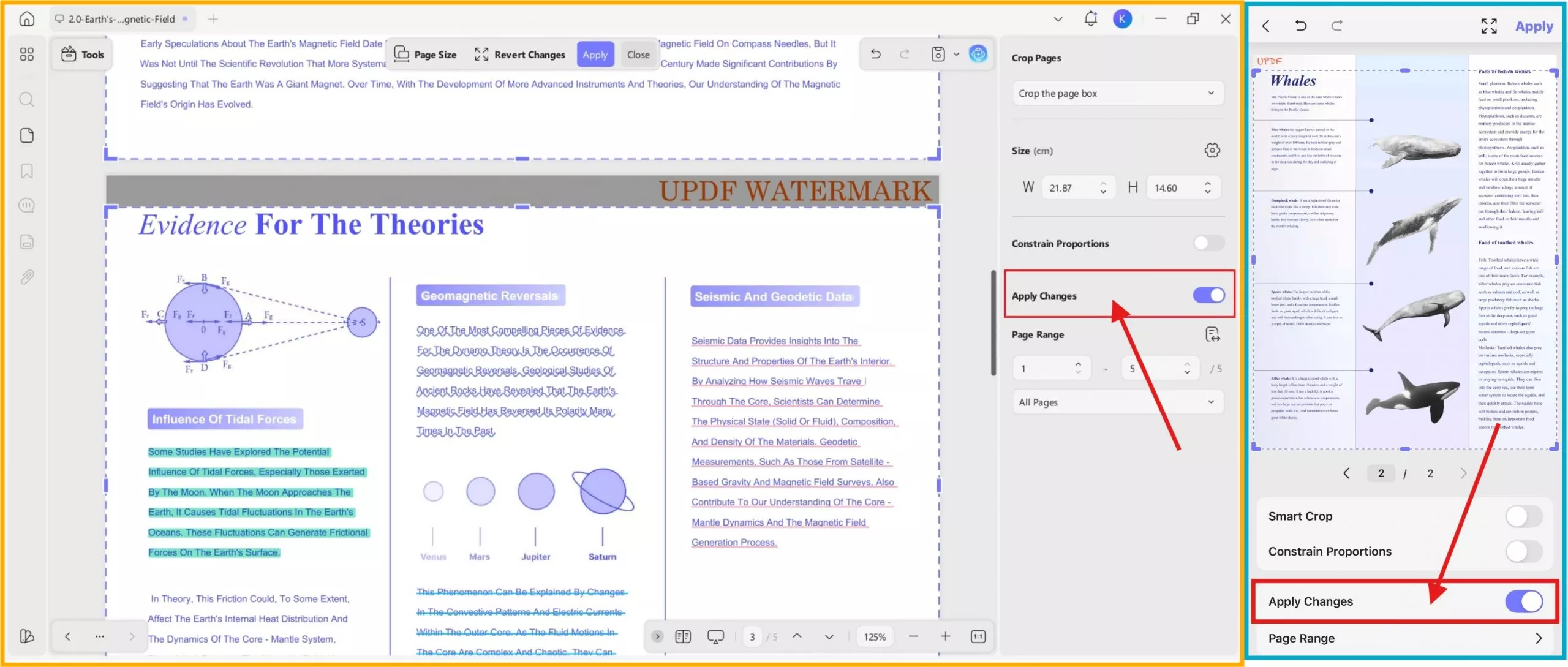Click the purple Apply button in toolbar
This screenshot has width=1568, height=667.
[x=595, y=55]
